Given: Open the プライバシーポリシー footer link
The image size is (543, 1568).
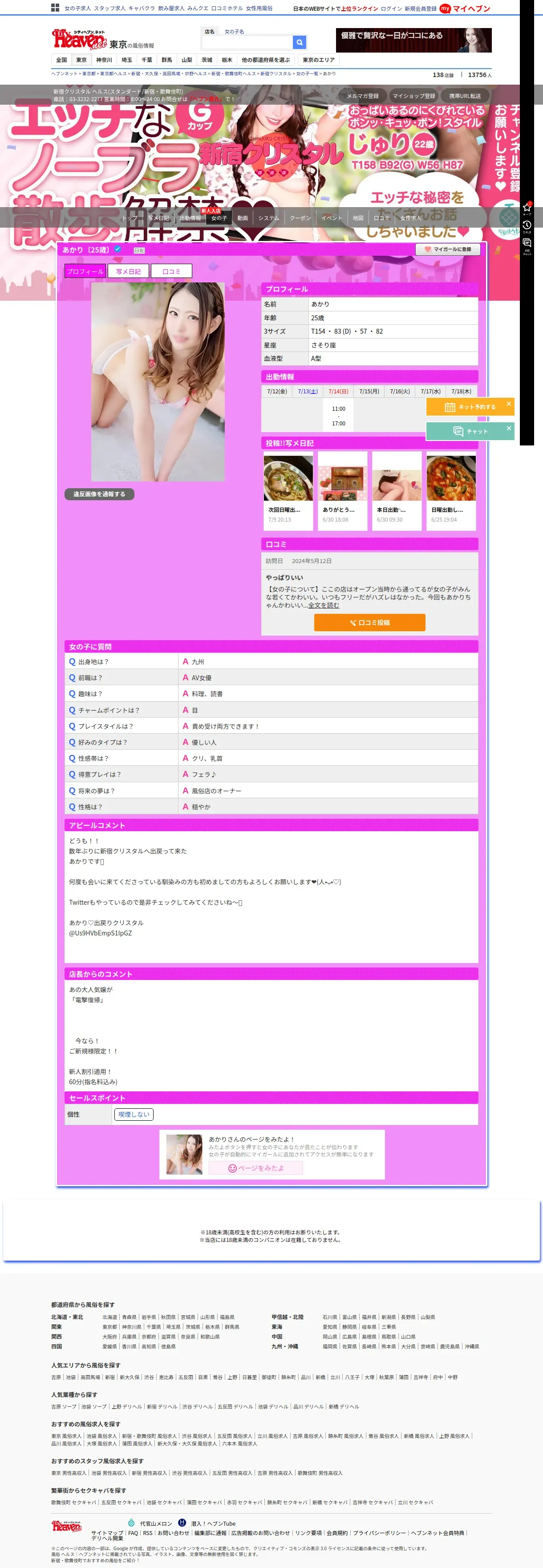Looking at the screenshot, I should (379, 1533).
